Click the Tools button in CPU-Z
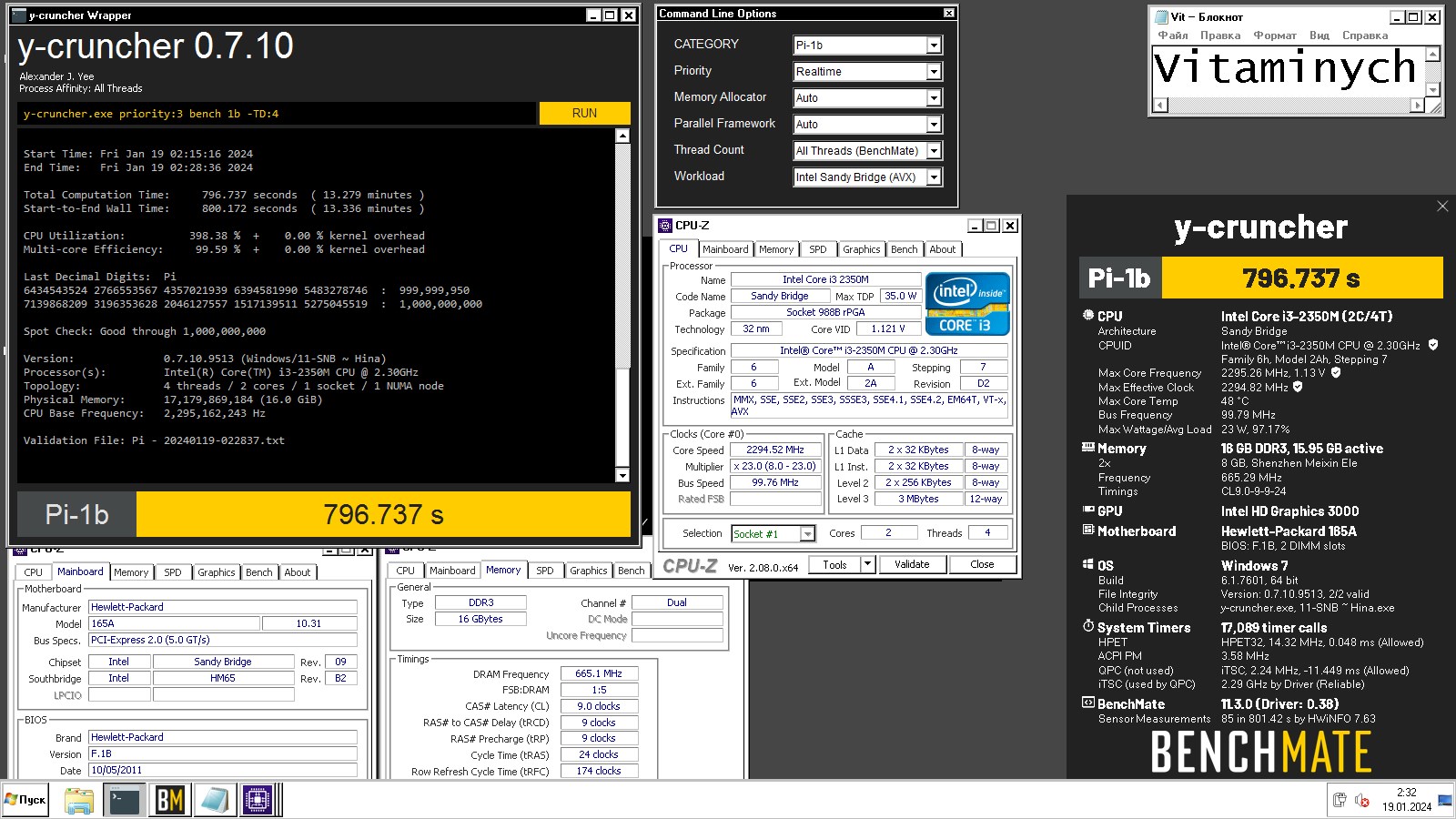 834,564
